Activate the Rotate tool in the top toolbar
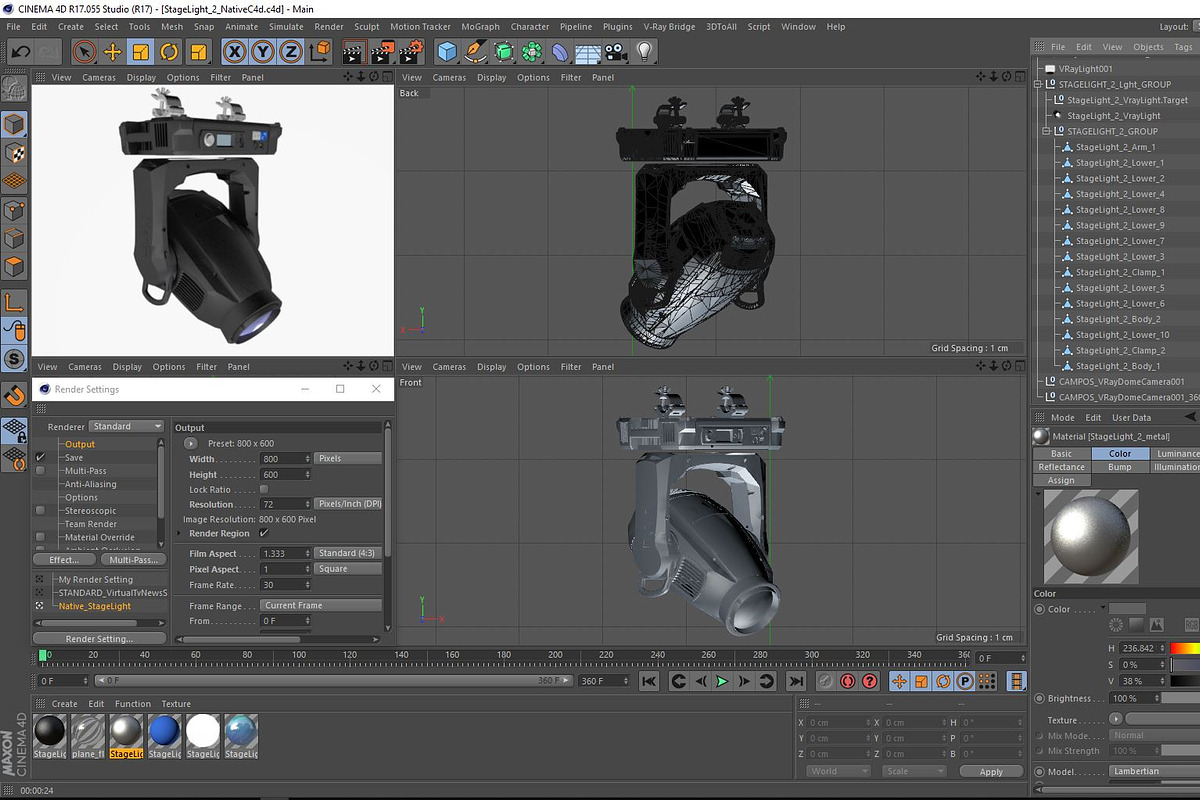Screen dimensions: 1200x800 click(x=170, y=51)
